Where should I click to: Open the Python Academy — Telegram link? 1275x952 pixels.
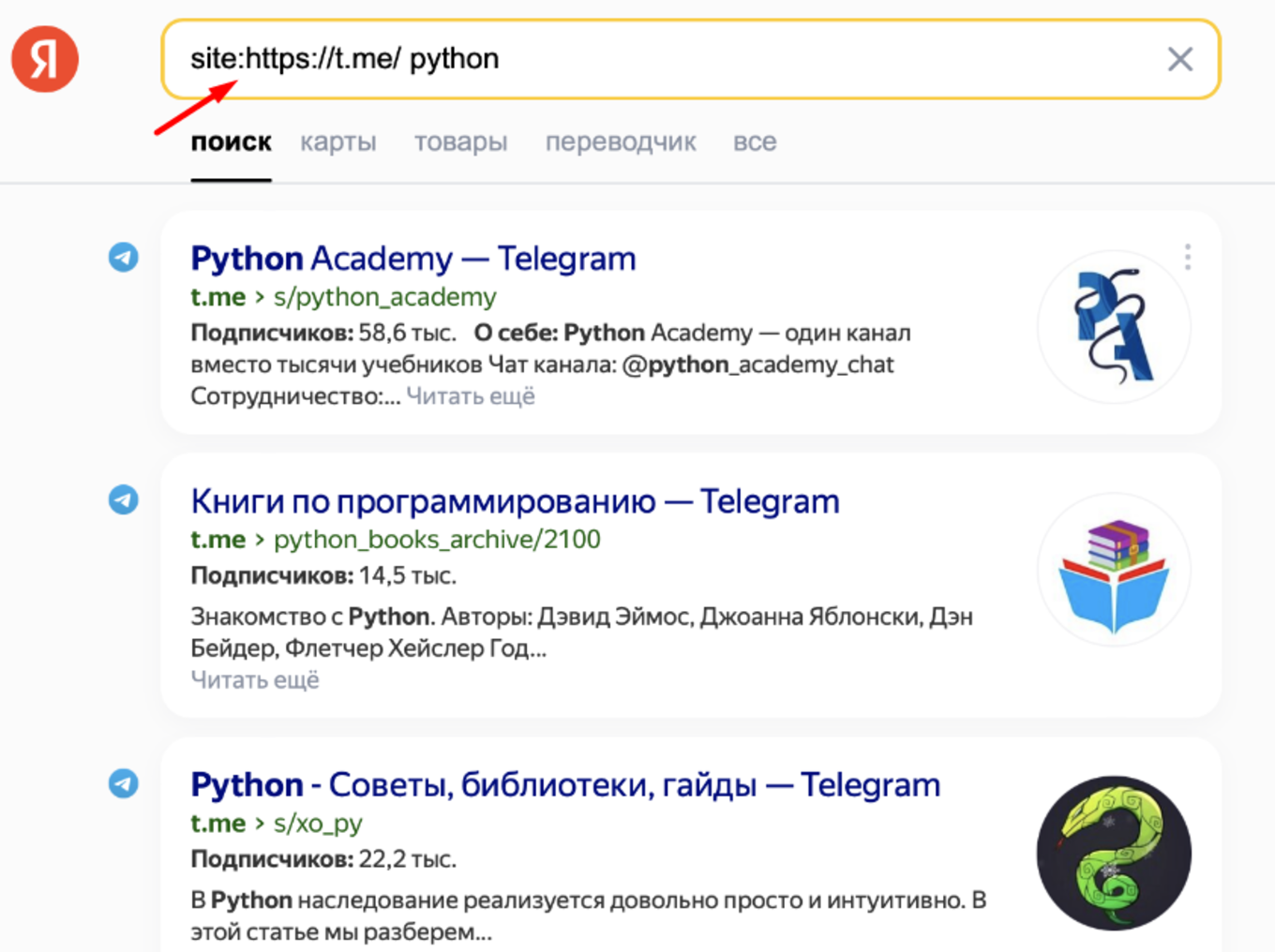(x=412, y=258)
